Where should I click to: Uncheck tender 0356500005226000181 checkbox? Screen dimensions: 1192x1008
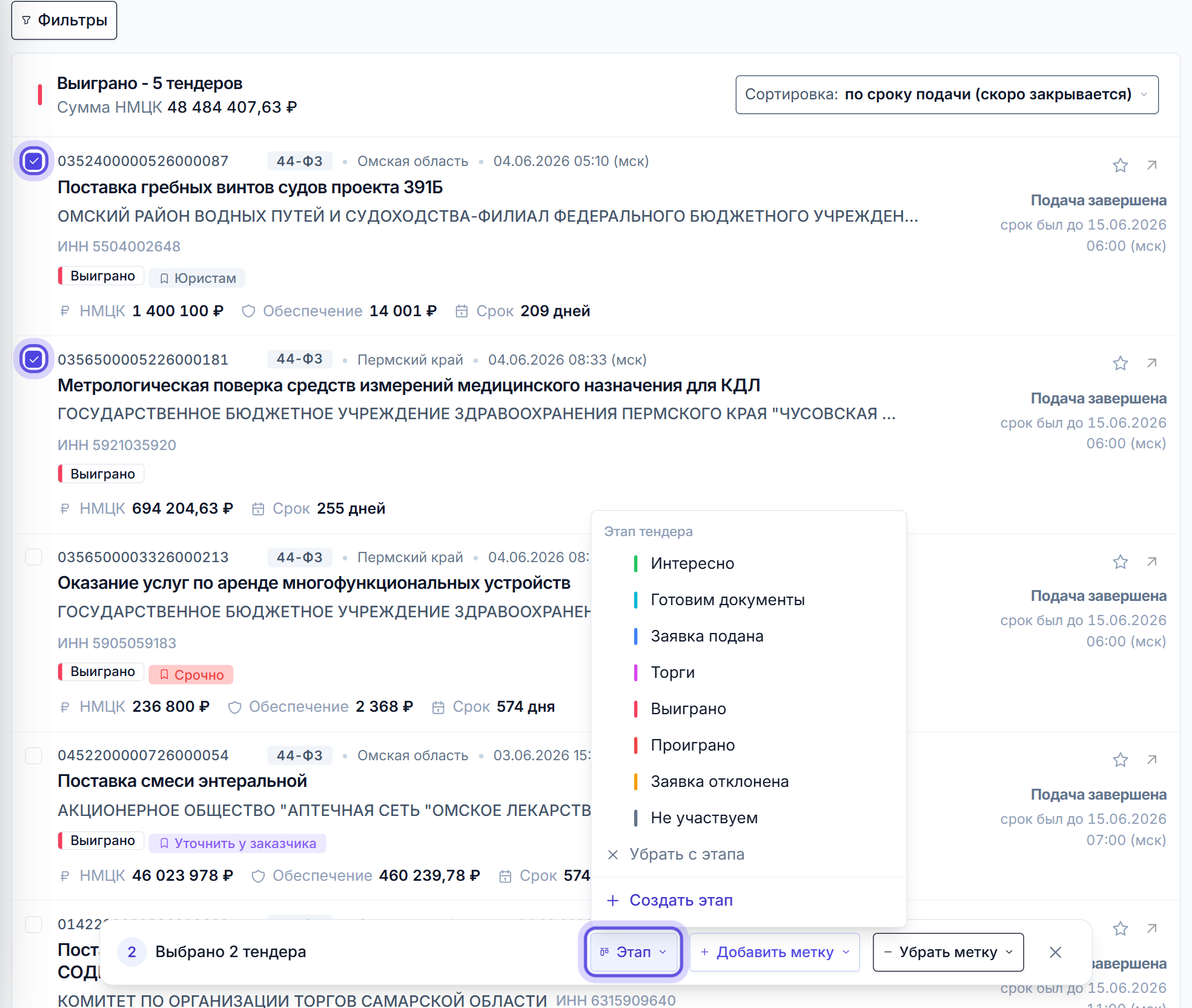(34, 359)
